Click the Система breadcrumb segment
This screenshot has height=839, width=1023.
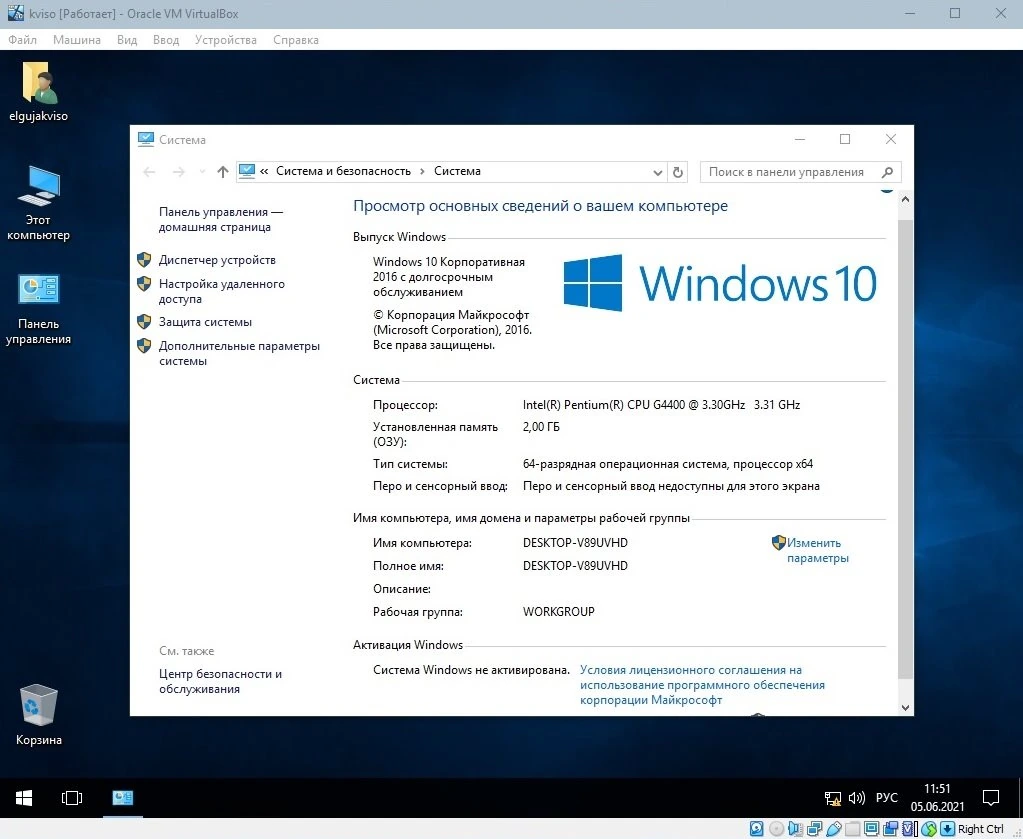click(x=457, y=171)
